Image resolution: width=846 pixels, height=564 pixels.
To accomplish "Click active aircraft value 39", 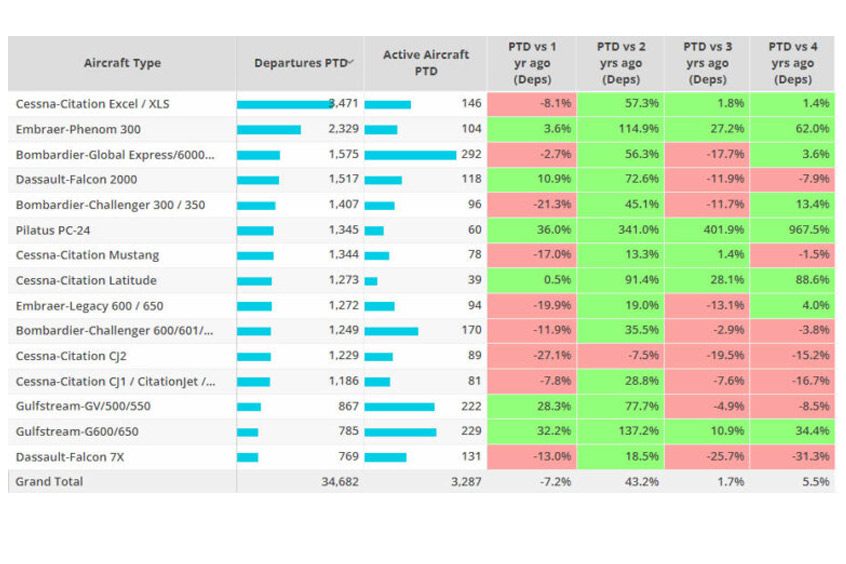I will (x=474, y=280).
